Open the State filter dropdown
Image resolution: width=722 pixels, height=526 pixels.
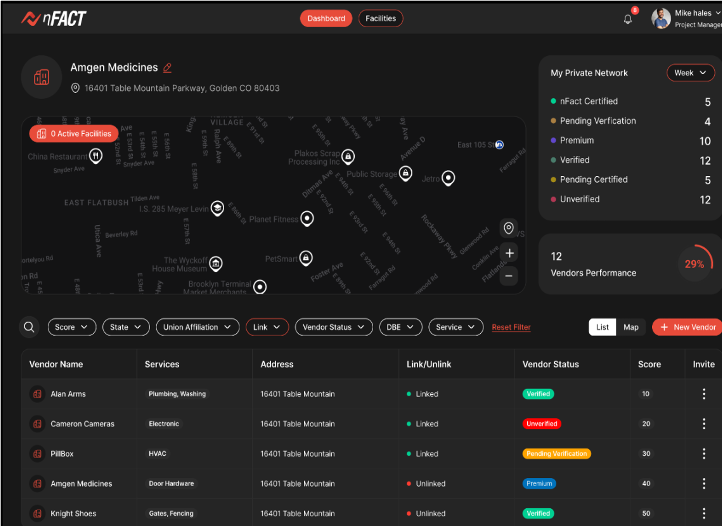pyautogui.click(x=126, y=327)
